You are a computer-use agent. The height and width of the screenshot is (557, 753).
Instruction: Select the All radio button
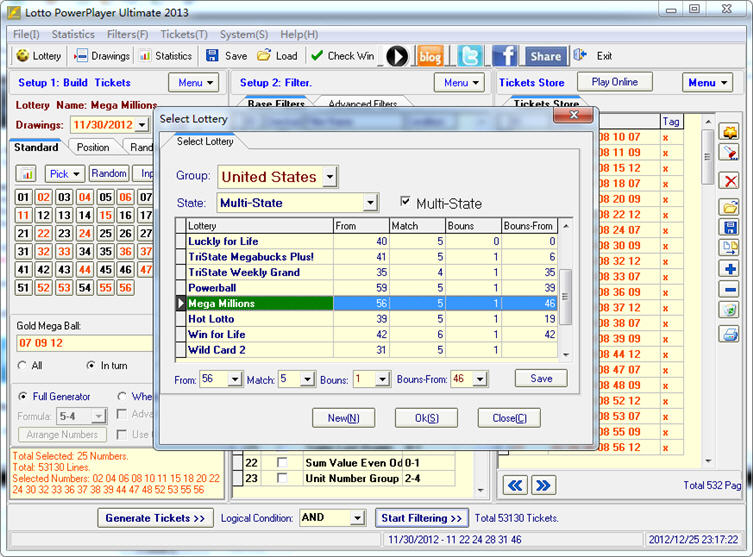pyautogui.click(x=22, y=365)
